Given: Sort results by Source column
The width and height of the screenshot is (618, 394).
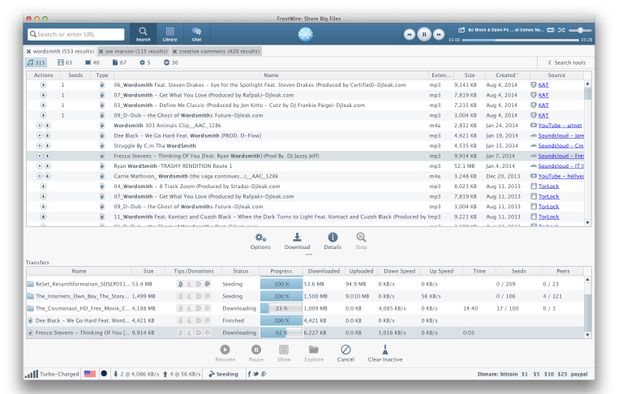Looking at the screenshot, I should tap(557, 75).
